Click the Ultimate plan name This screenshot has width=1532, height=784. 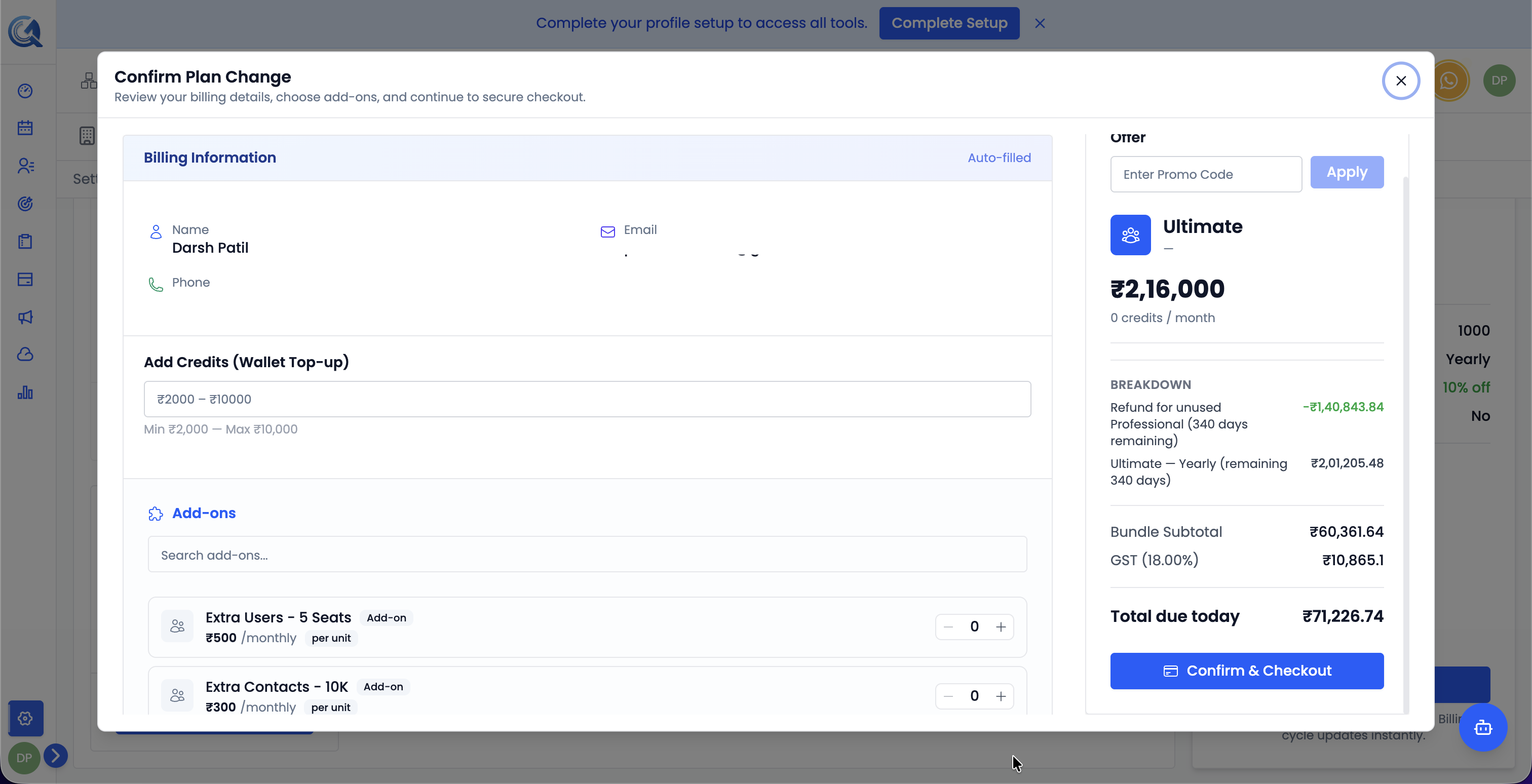(x=1203, y=226)
